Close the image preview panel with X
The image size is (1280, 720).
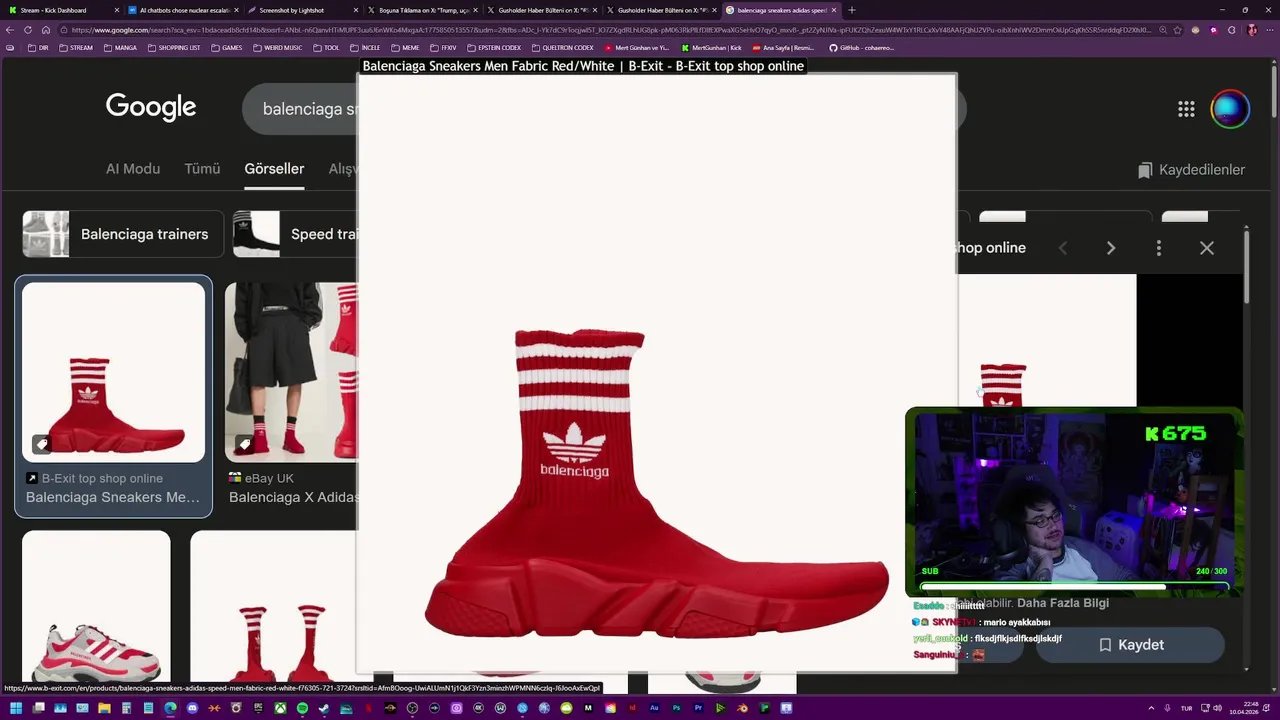(1207, 248)
